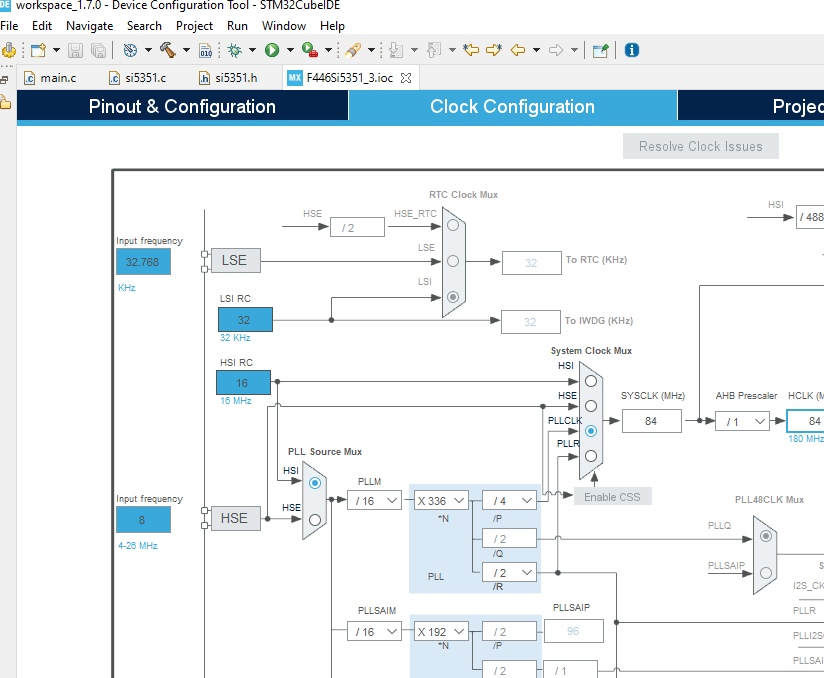
Task: Click the LSE oscillator block
Action: (x=235, y=261)
